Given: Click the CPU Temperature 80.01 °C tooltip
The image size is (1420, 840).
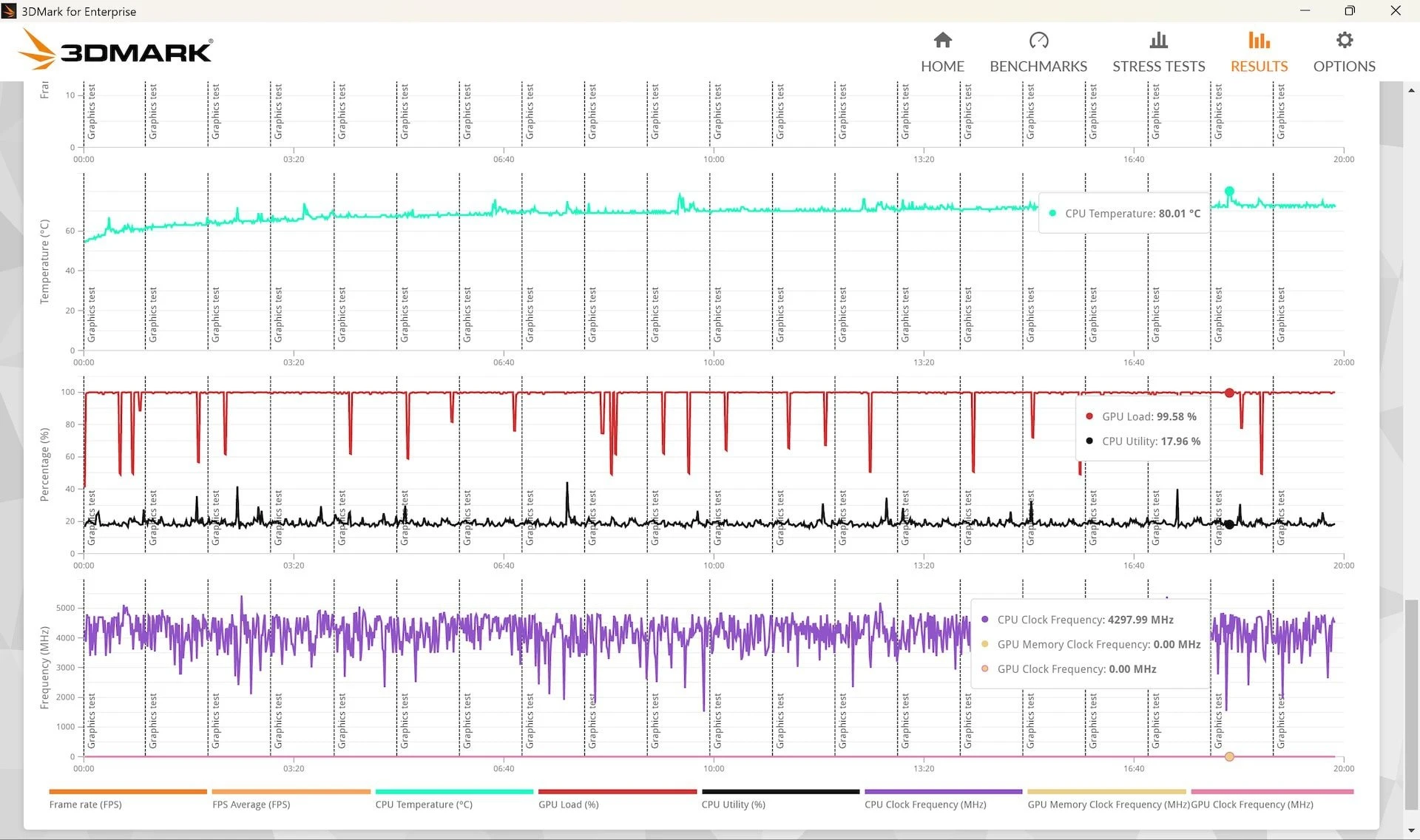Looking at the screenshot, I should pyautogui.click(x=1124, y=213).
